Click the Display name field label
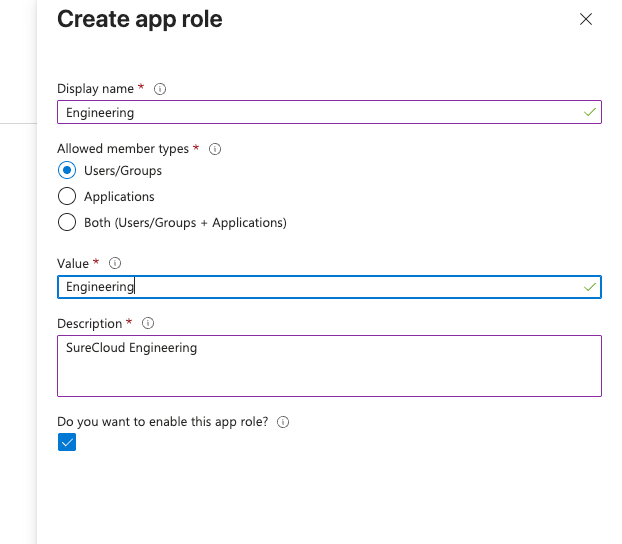 click(96, 89)
